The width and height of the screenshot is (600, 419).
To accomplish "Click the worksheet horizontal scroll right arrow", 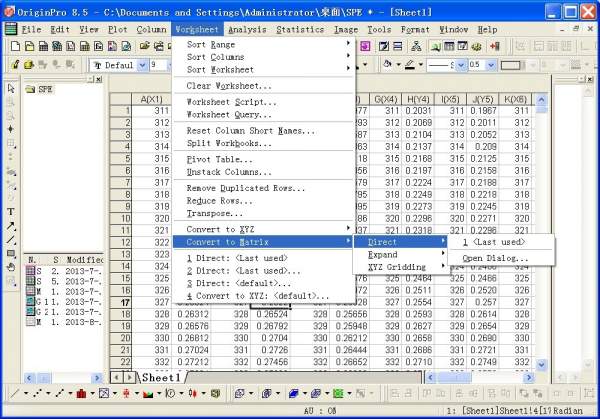I will tap(529, 378).
